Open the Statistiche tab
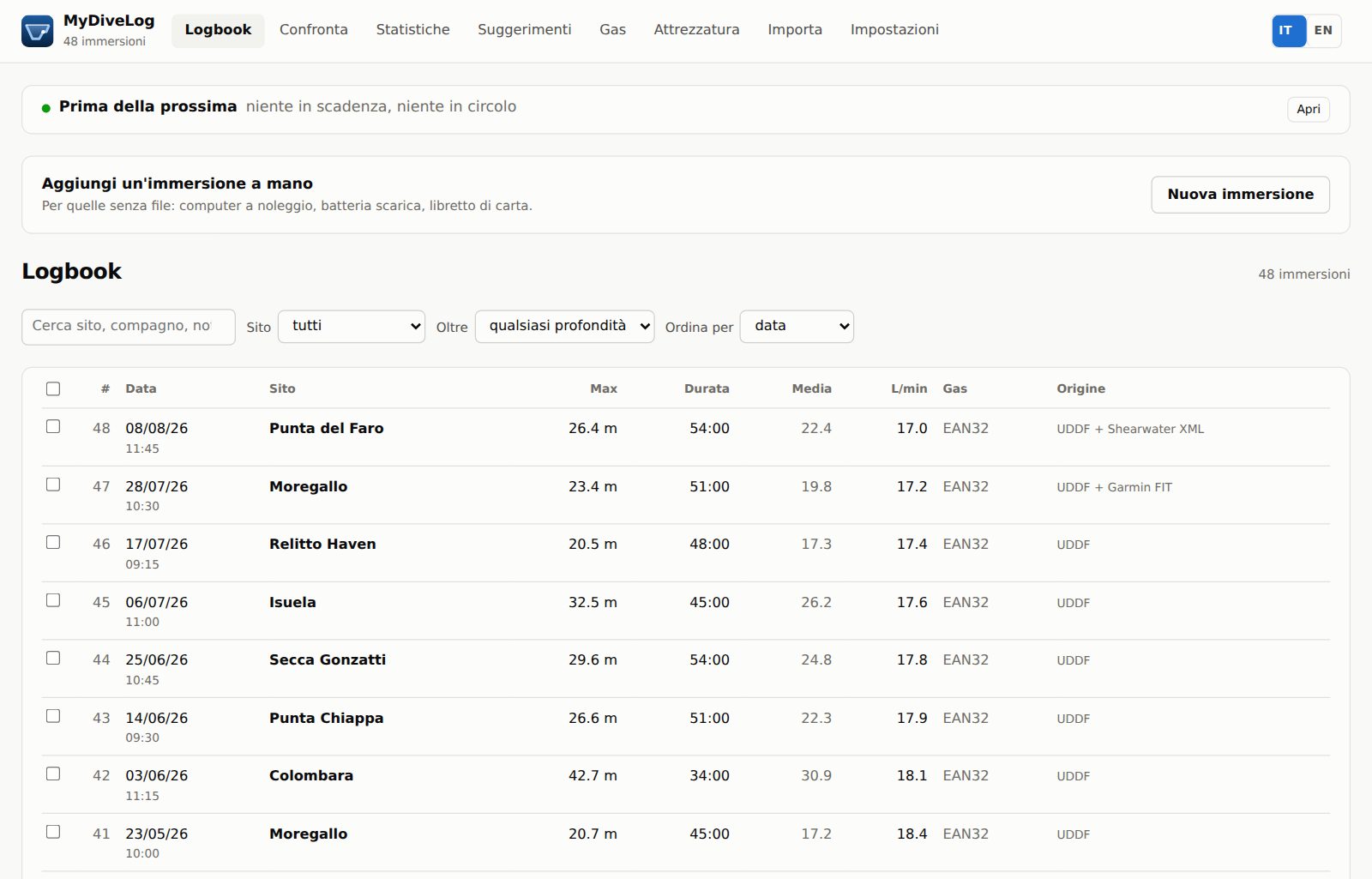The width and height of the screenshot is (1372, 879). pos(412,30)
